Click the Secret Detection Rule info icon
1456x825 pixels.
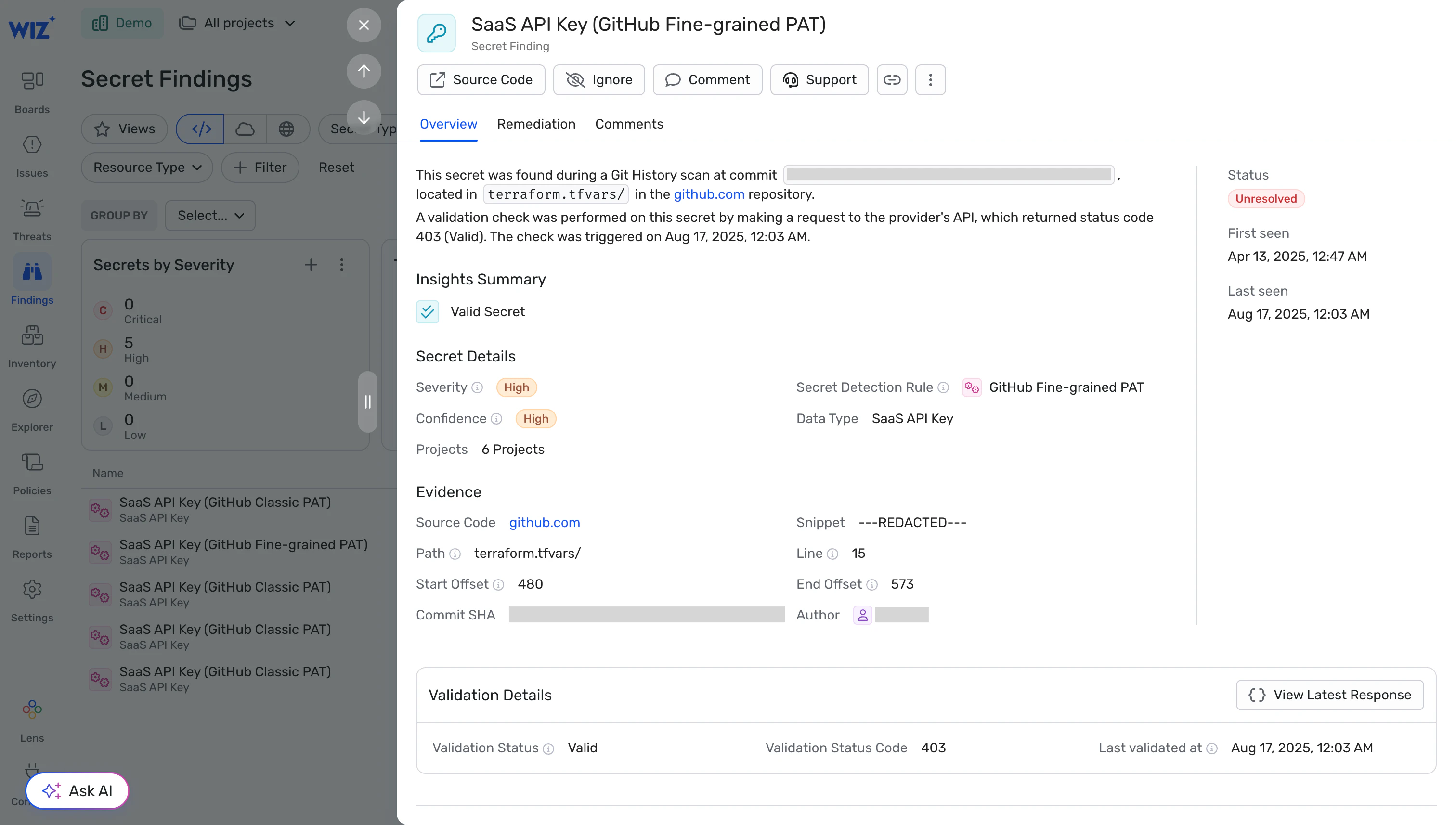point(943,387)
